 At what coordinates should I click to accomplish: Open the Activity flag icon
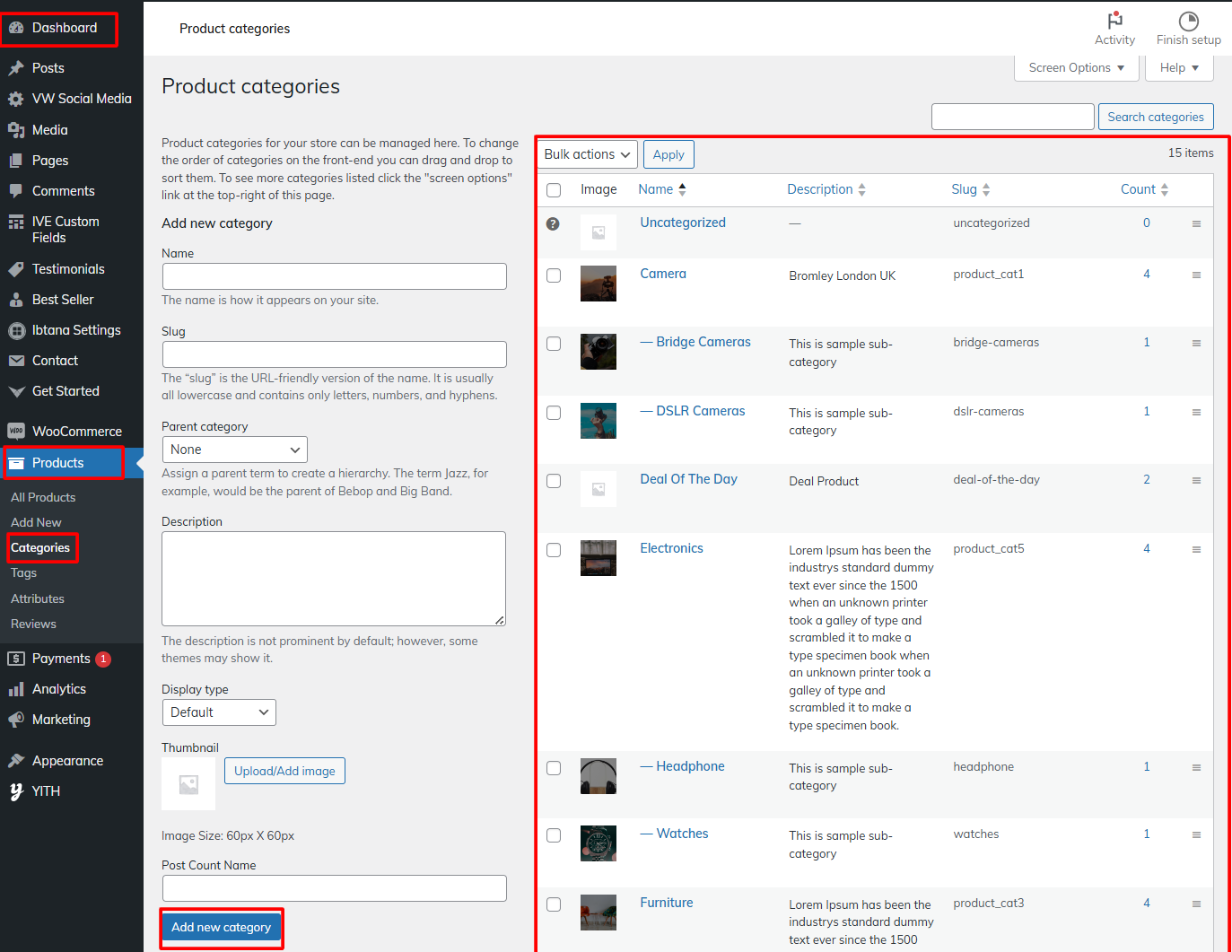(1114, 21)
